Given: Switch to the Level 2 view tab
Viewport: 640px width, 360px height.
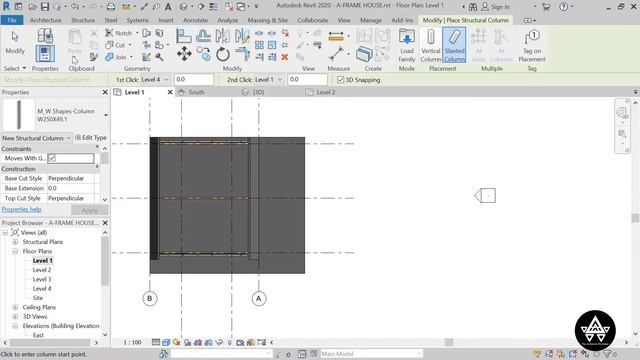Looking at the screenshot, I should [x=326, y=92].
